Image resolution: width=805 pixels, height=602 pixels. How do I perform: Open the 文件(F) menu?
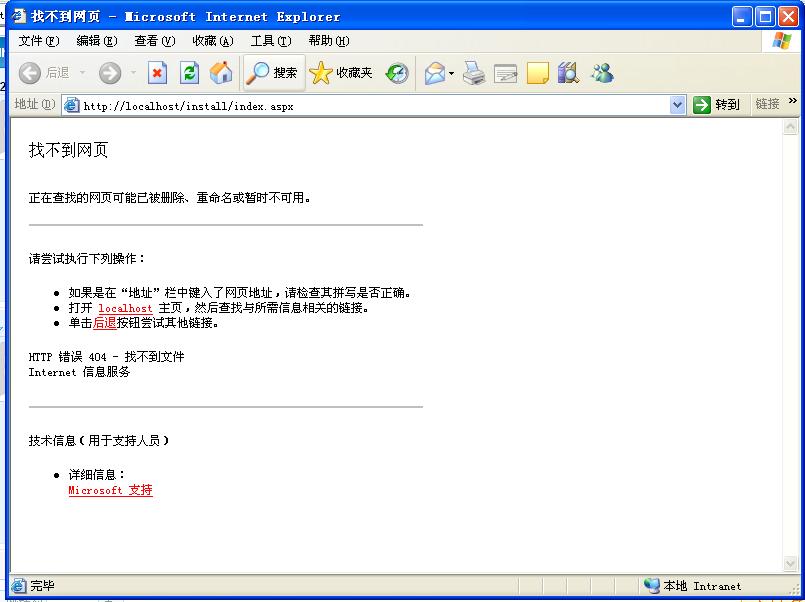(x=39, y=41)
